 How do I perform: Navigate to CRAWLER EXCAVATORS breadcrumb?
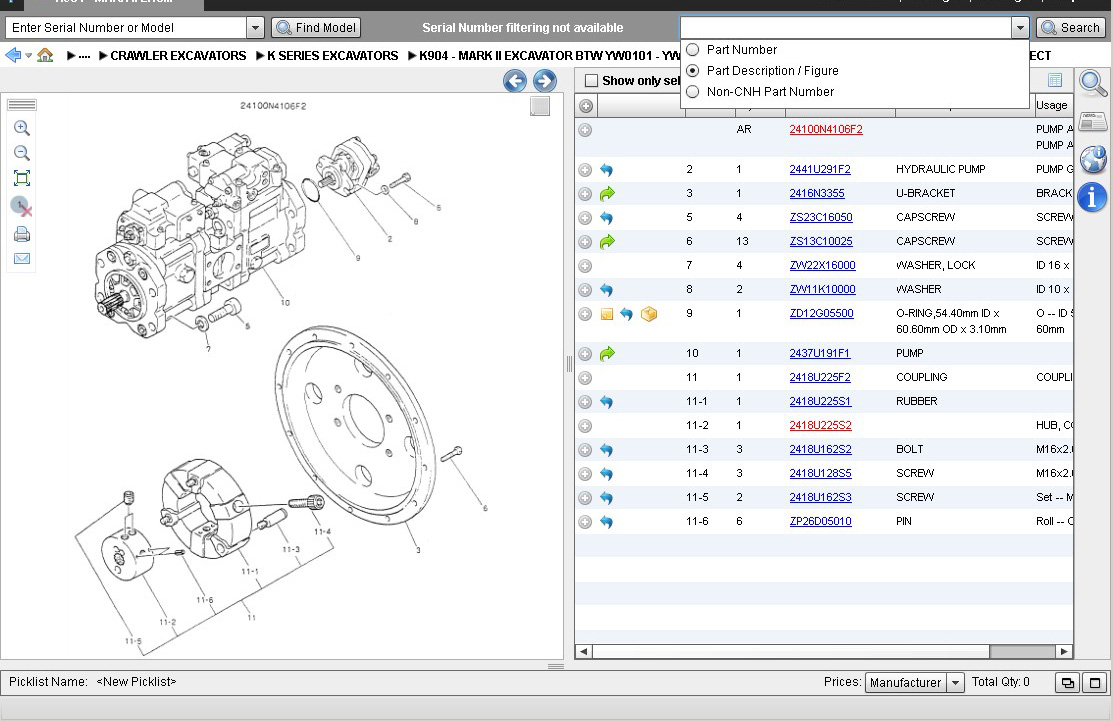[x=178, y=56]
